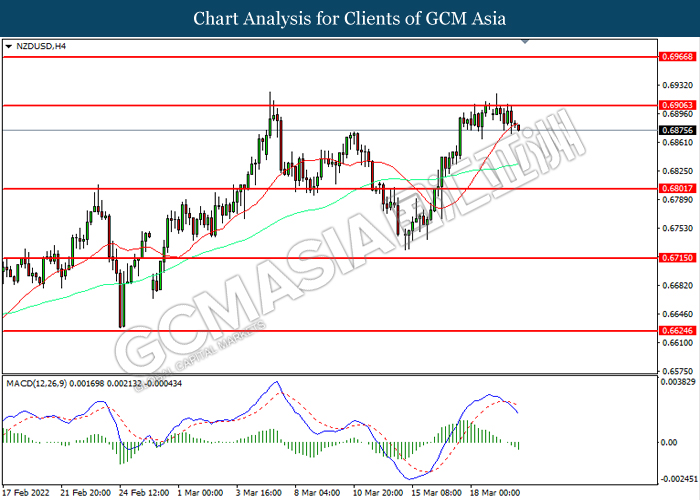Click the MACD scale value -0.002451
Image resolution: width=700 pixels, height=500 pixels.
(679, 479)
